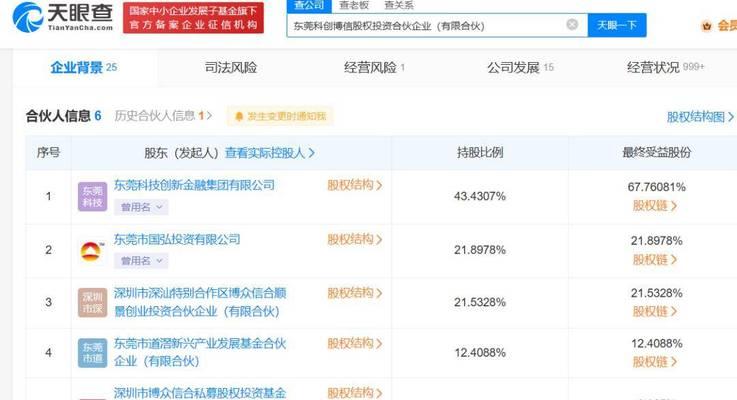Open 东莞市国弘投资有限公司 company link
Image resolution: width=737 pixels, height=400 pixels.
tap(177, 240)
